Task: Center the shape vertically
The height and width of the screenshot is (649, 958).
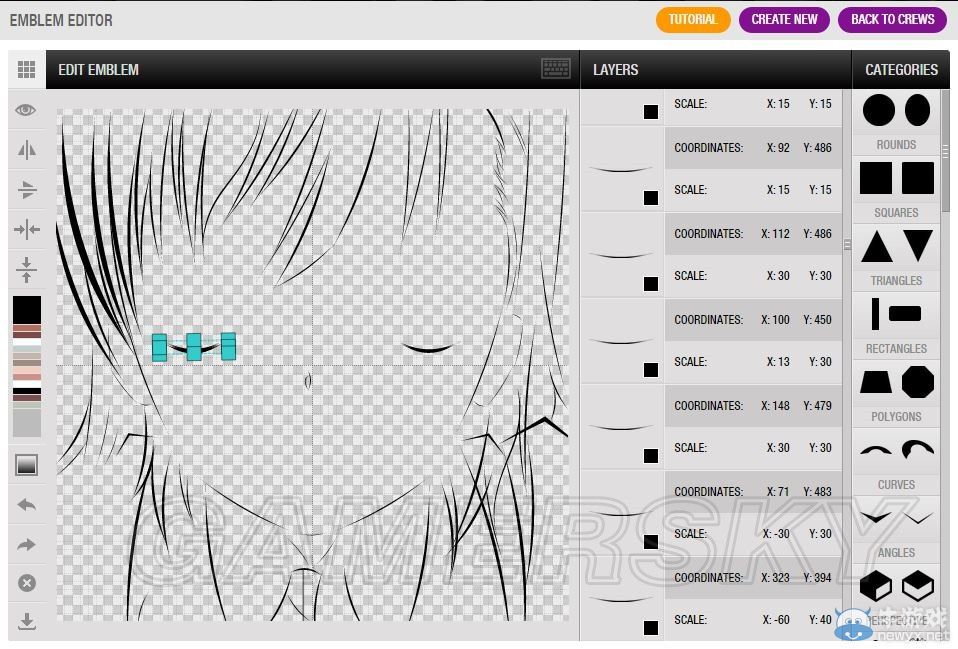Action: (x=27, y=270)
